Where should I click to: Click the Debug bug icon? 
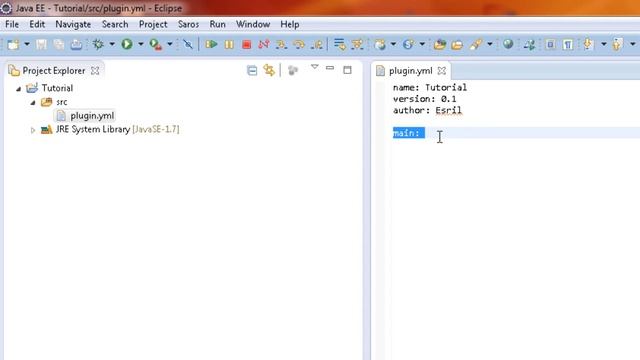98,44
